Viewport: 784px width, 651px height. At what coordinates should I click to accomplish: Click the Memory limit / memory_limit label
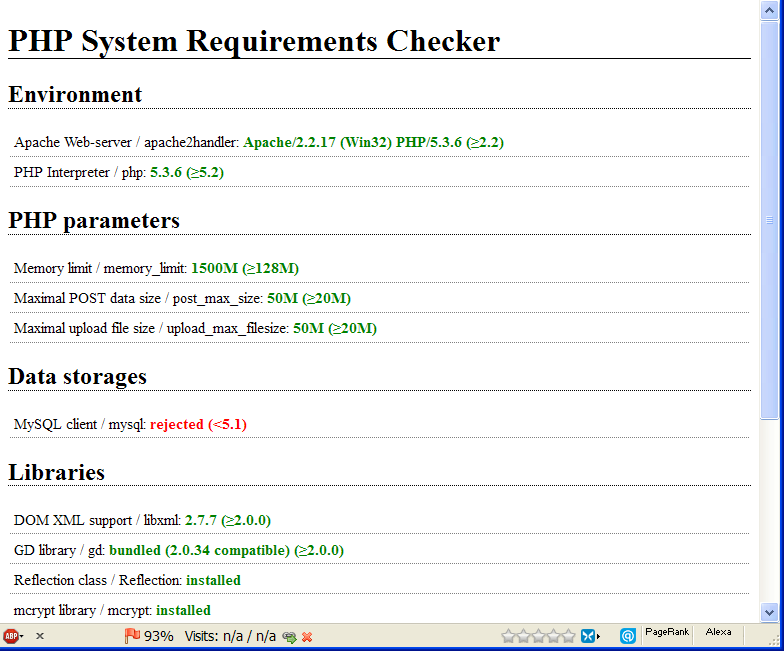point(100,268)
